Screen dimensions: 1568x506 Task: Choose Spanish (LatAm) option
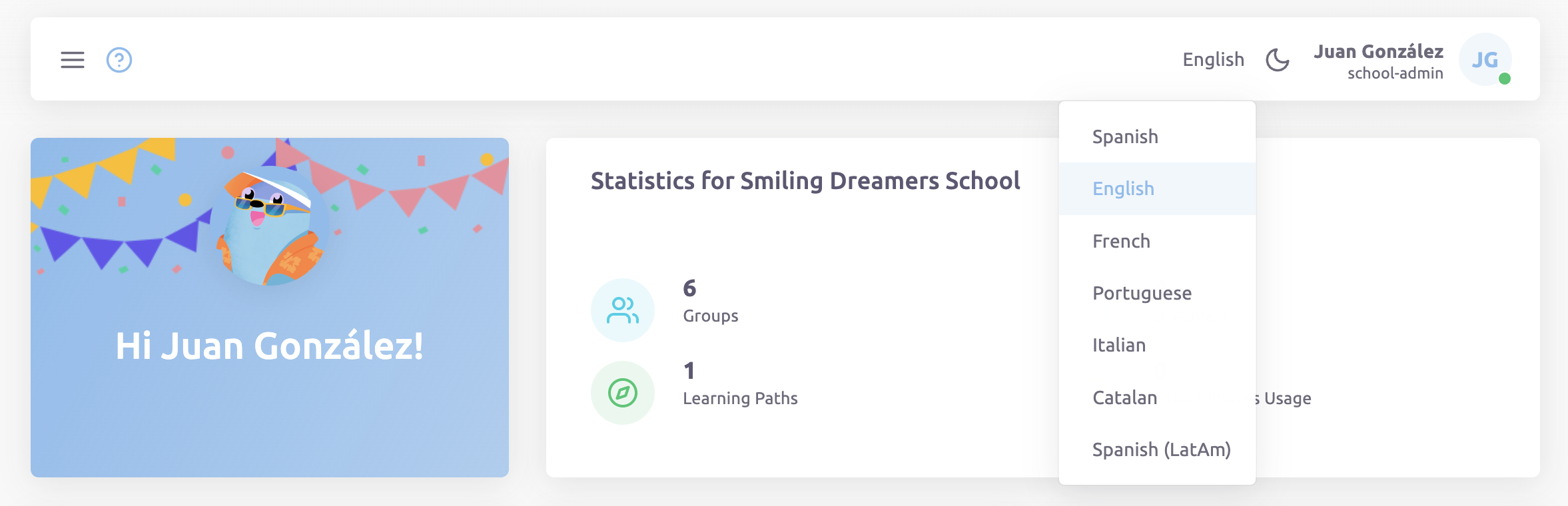click(1162, 449)
